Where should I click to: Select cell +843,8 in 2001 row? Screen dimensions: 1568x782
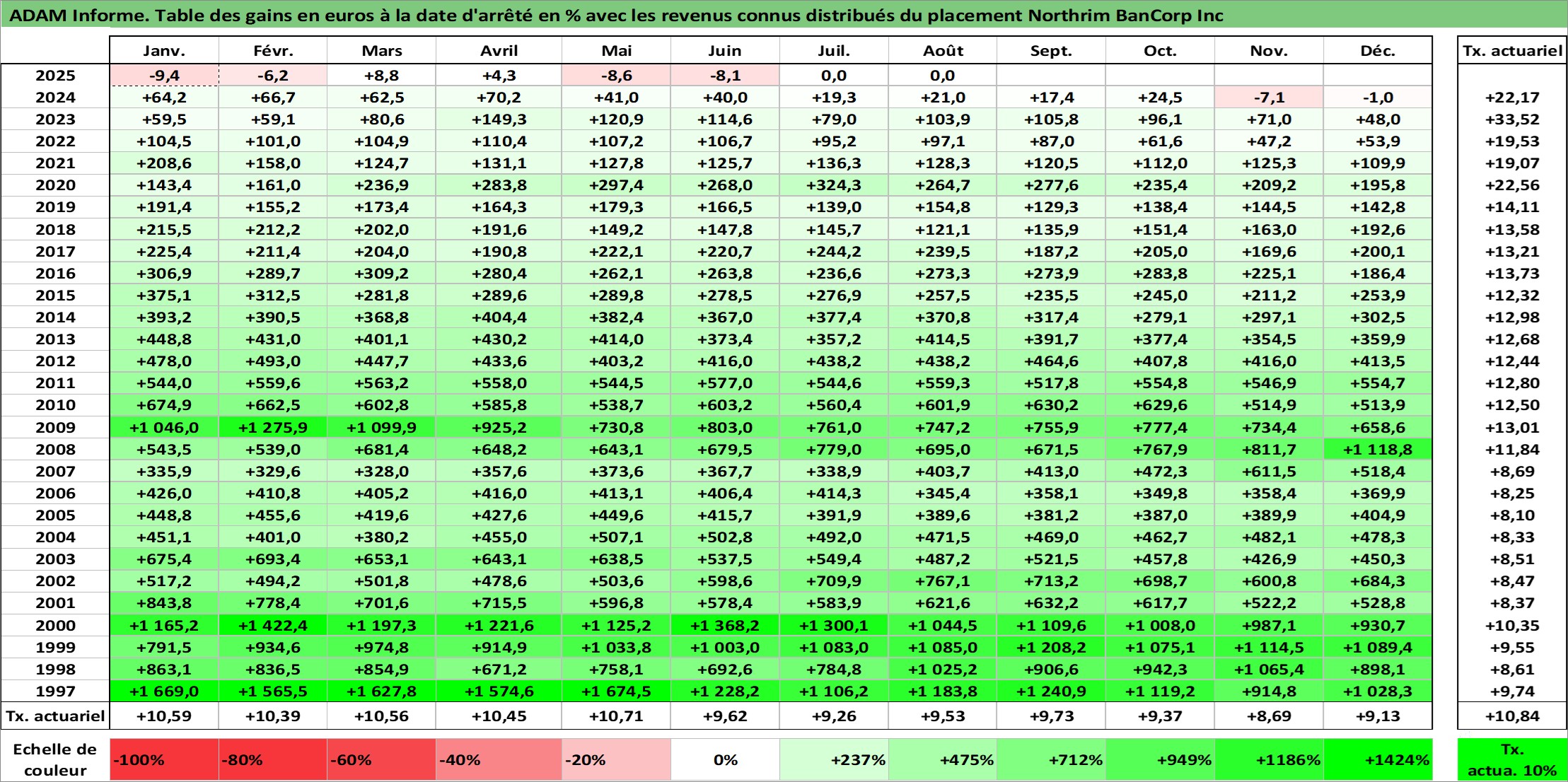(164, 603)
